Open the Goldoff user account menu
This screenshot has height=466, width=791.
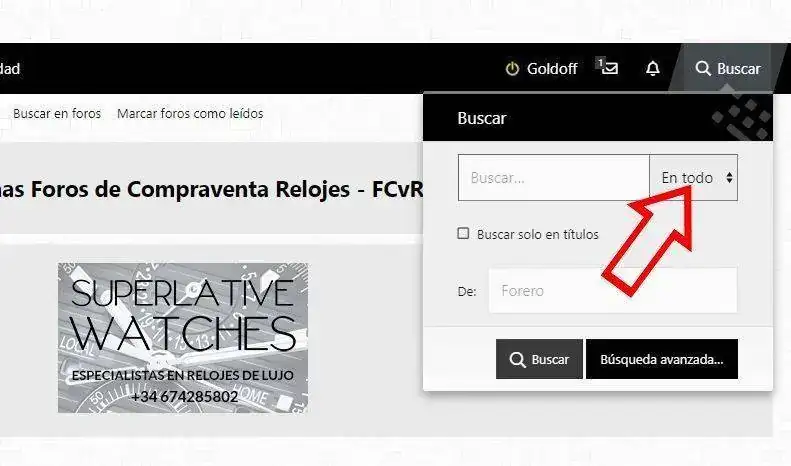click(541, 69)
